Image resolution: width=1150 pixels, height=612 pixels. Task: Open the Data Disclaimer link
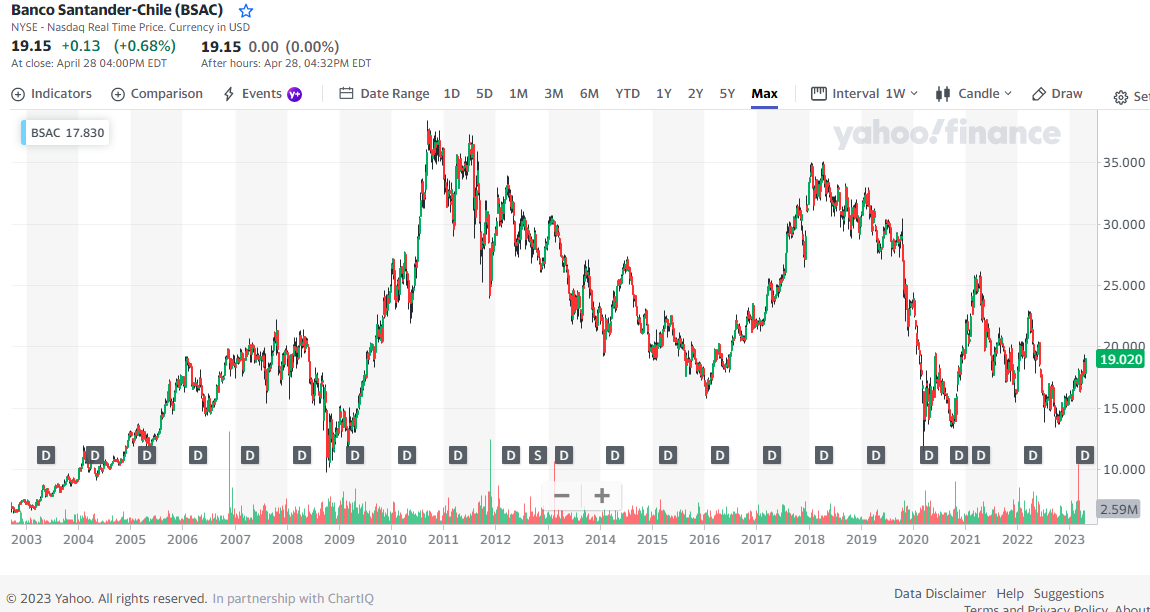pos(940,594)
